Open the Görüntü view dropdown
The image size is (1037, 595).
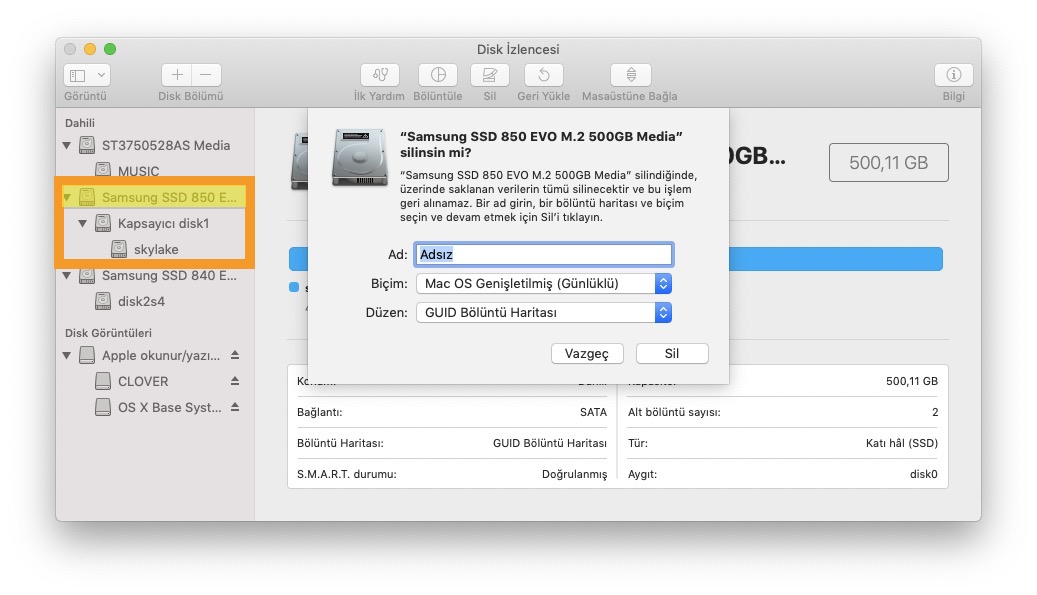coord(87,75)
